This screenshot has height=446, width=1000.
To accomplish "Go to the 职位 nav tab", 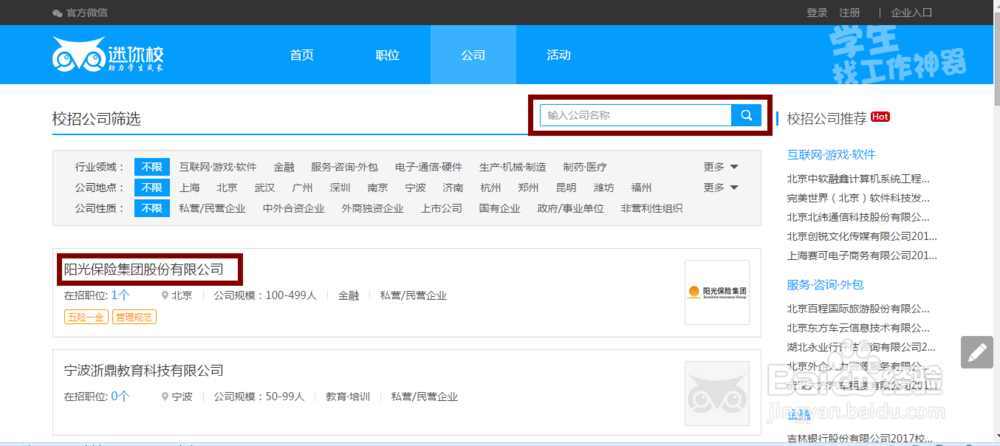I will click(x=387, y=55).
